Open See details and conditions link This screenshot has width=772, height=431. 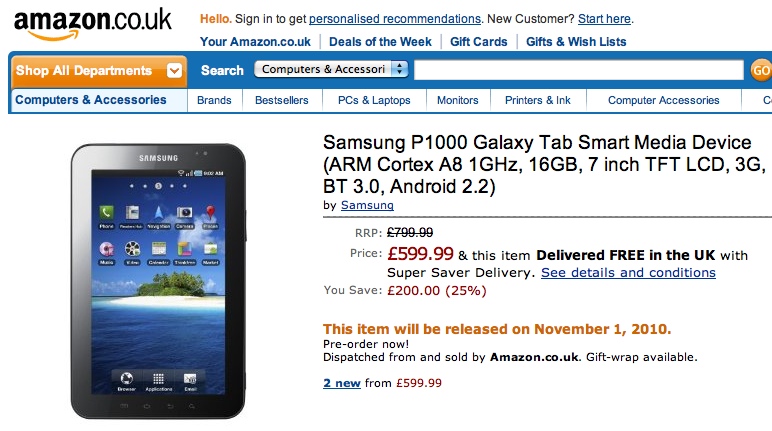(628, 272)
